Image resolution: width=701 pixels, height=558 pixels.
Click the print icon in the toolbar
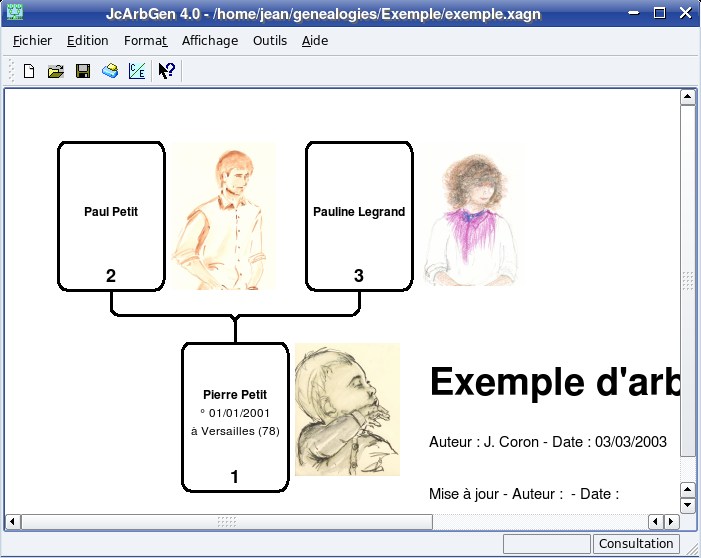tap(110, 71)
